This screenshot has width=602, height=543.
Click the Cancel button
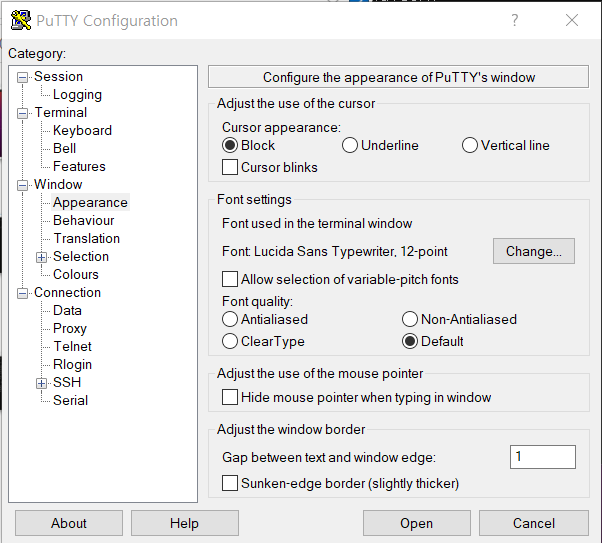534,523
